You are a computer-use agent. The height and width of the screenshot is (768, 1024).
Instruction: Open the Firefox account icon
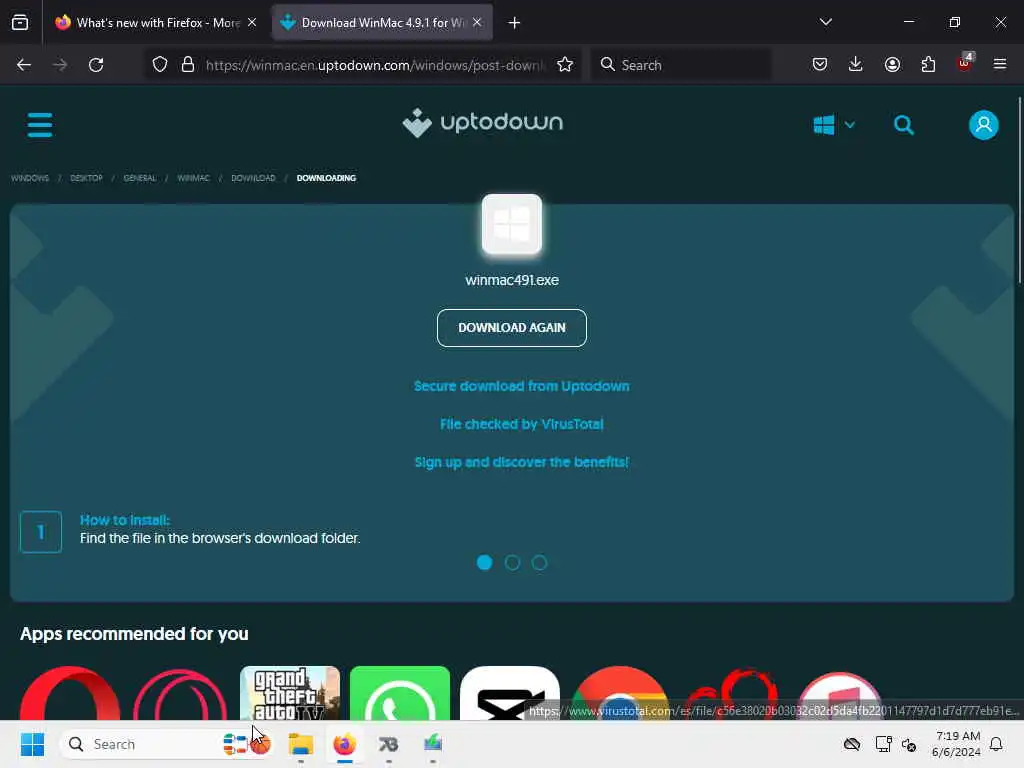pyautogui.click(x=892, y=65)
